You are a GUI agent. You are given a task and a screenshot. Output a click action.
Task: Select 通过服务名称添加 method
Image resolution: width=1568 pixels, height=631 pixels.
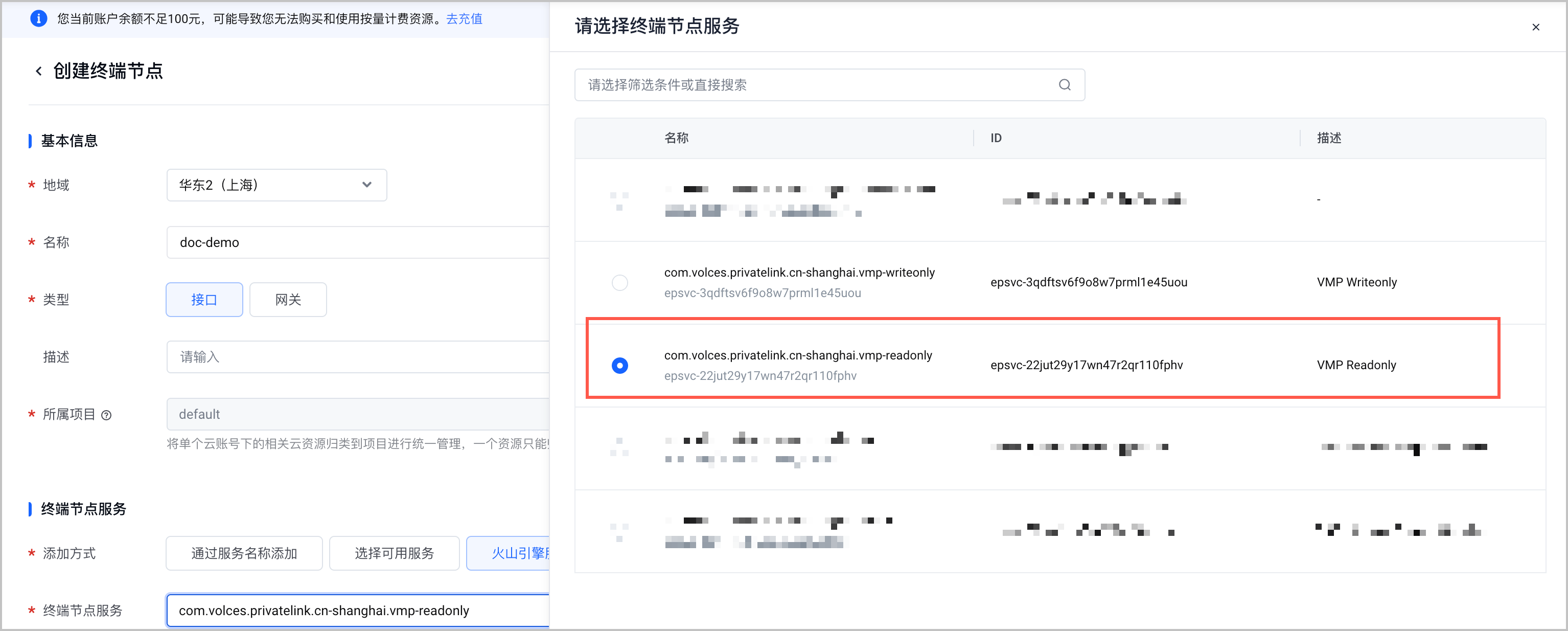[x=244, y=553]
